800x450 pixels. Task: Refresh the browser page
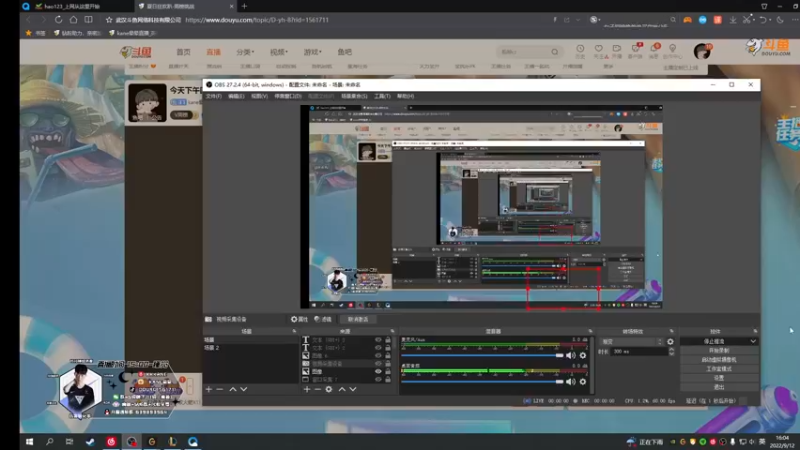point(58,20)
